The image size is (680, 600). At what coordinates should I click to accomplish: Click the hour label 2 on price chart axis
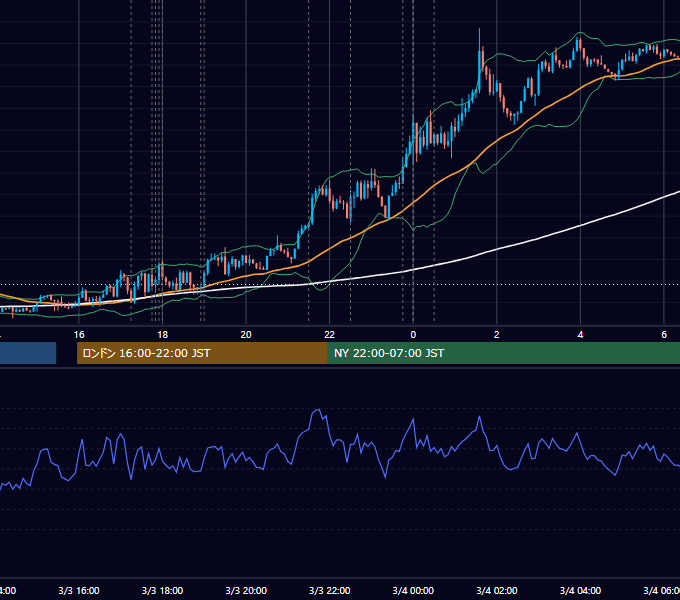497,335
